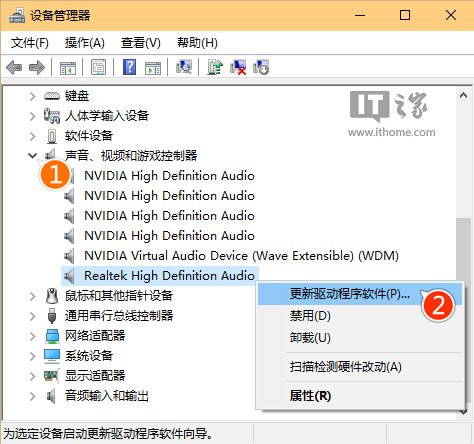Expand the 键盘 category
The image size is (474, 444).
pyautogui.click(x=32, y=96)
